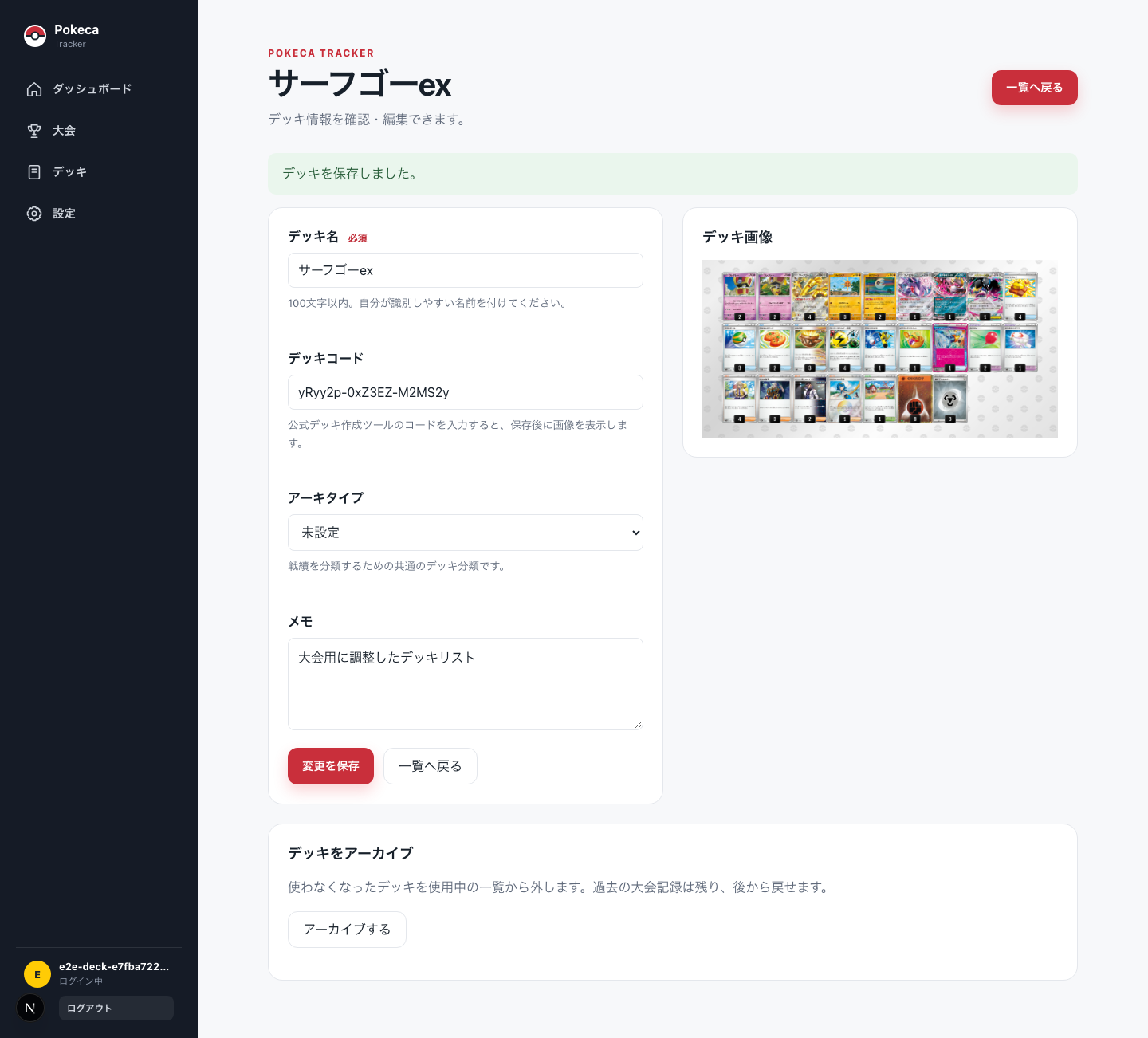Screen dimensions: 1148x1038
Task: Click the yellow E user avatar
Action: click(x=37, y=974)
